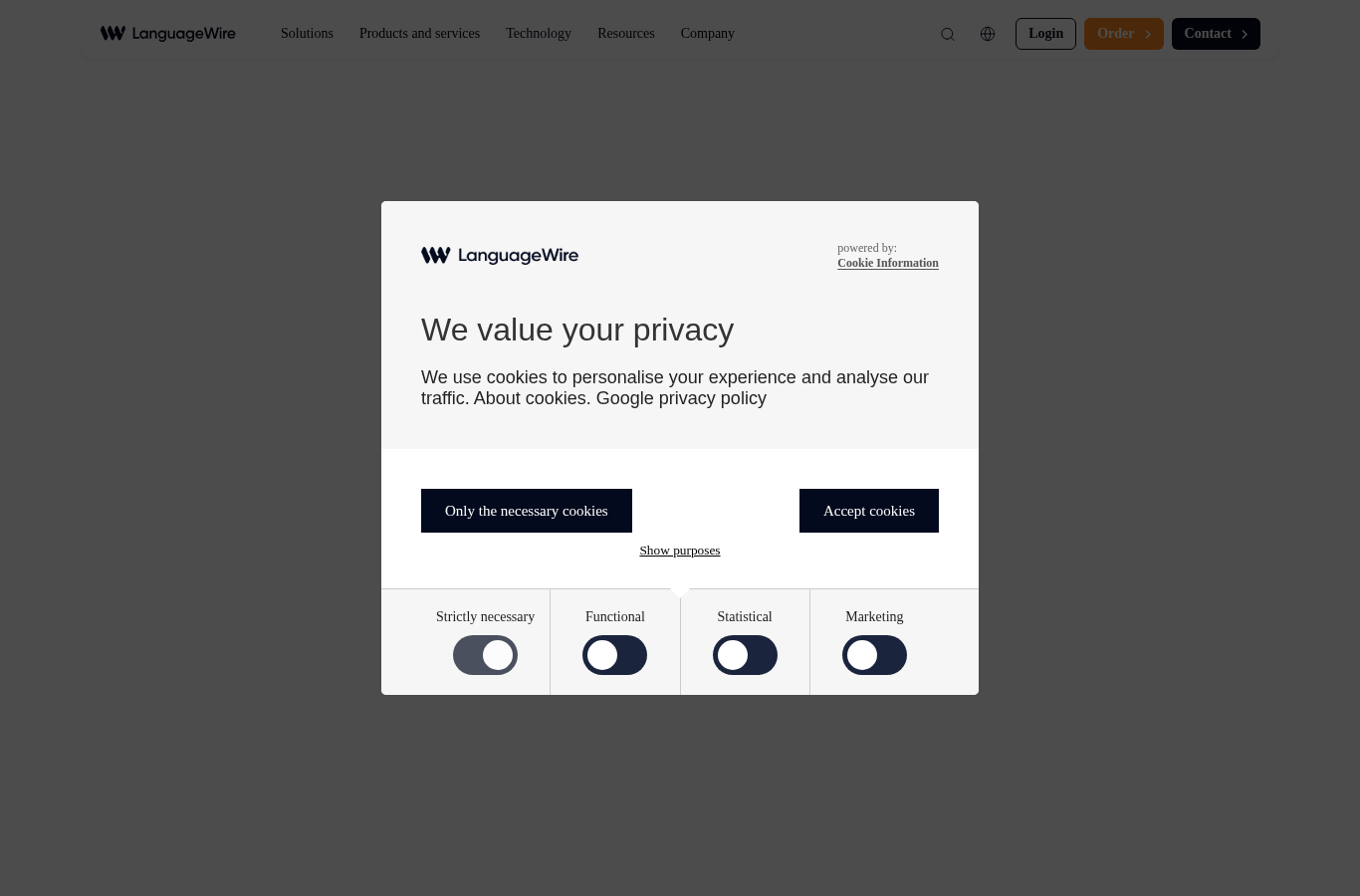Open the Resources menu
The image size is (1360, 896).
coord(626,34)
